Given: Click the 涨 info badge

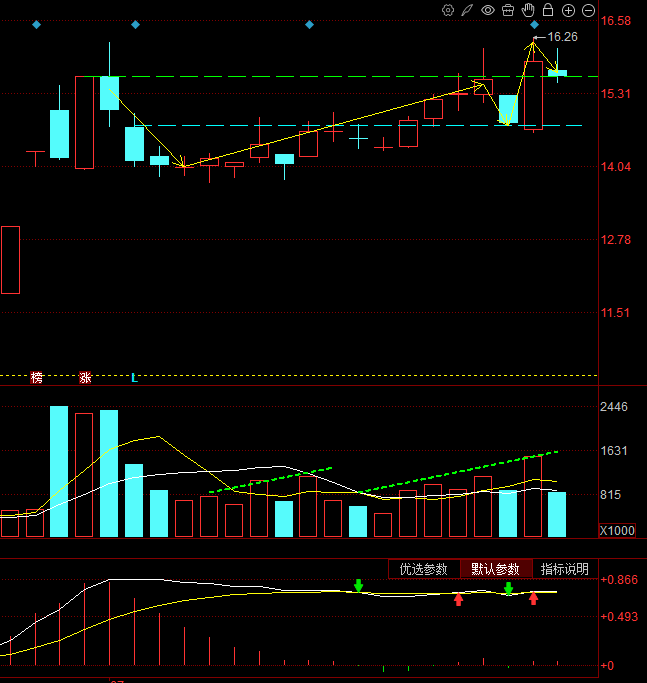Looking at the screenshot, I should [x=85, y=377].
